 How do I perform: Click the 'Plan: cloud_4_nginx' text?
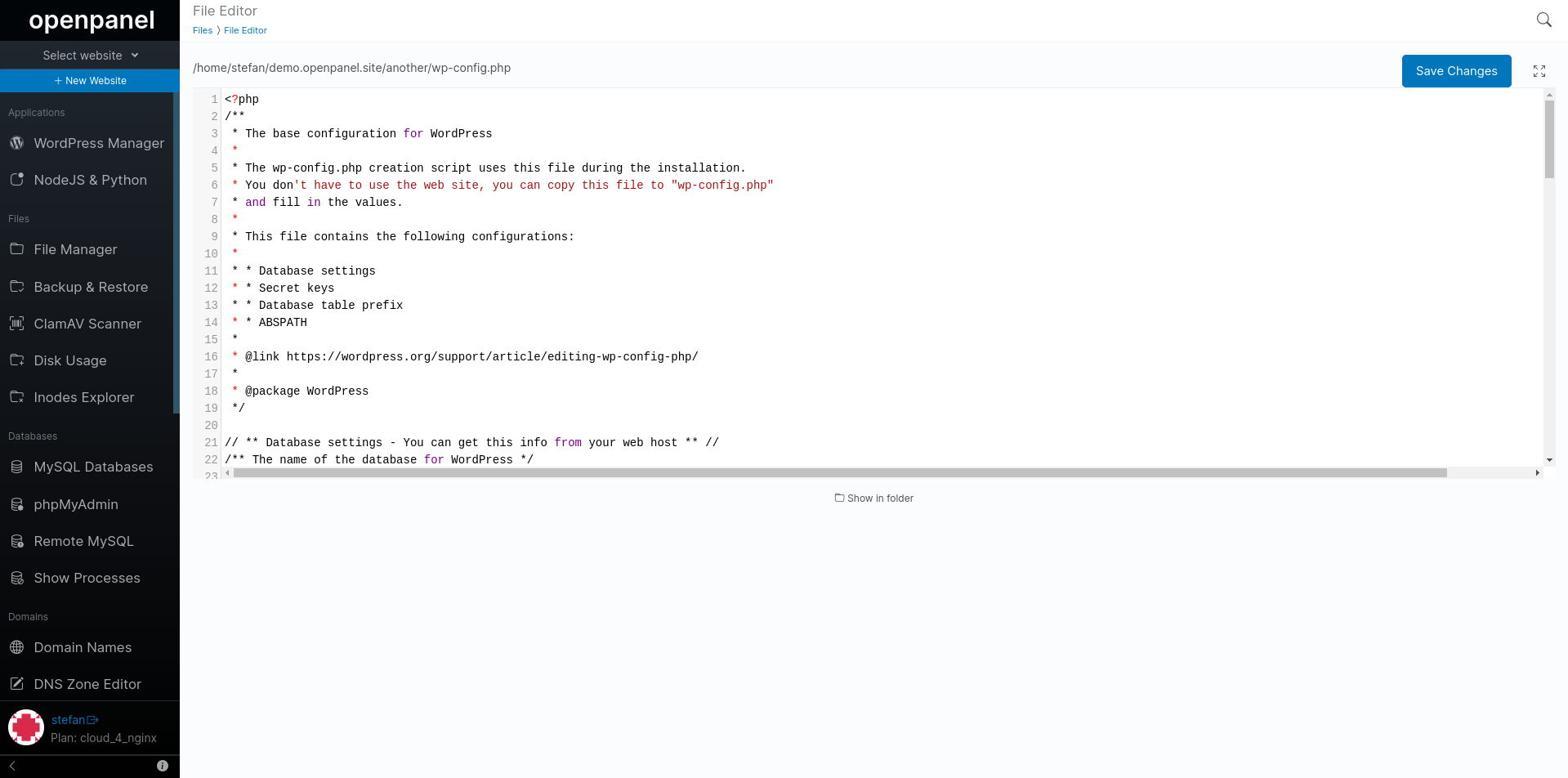[104, 738]
